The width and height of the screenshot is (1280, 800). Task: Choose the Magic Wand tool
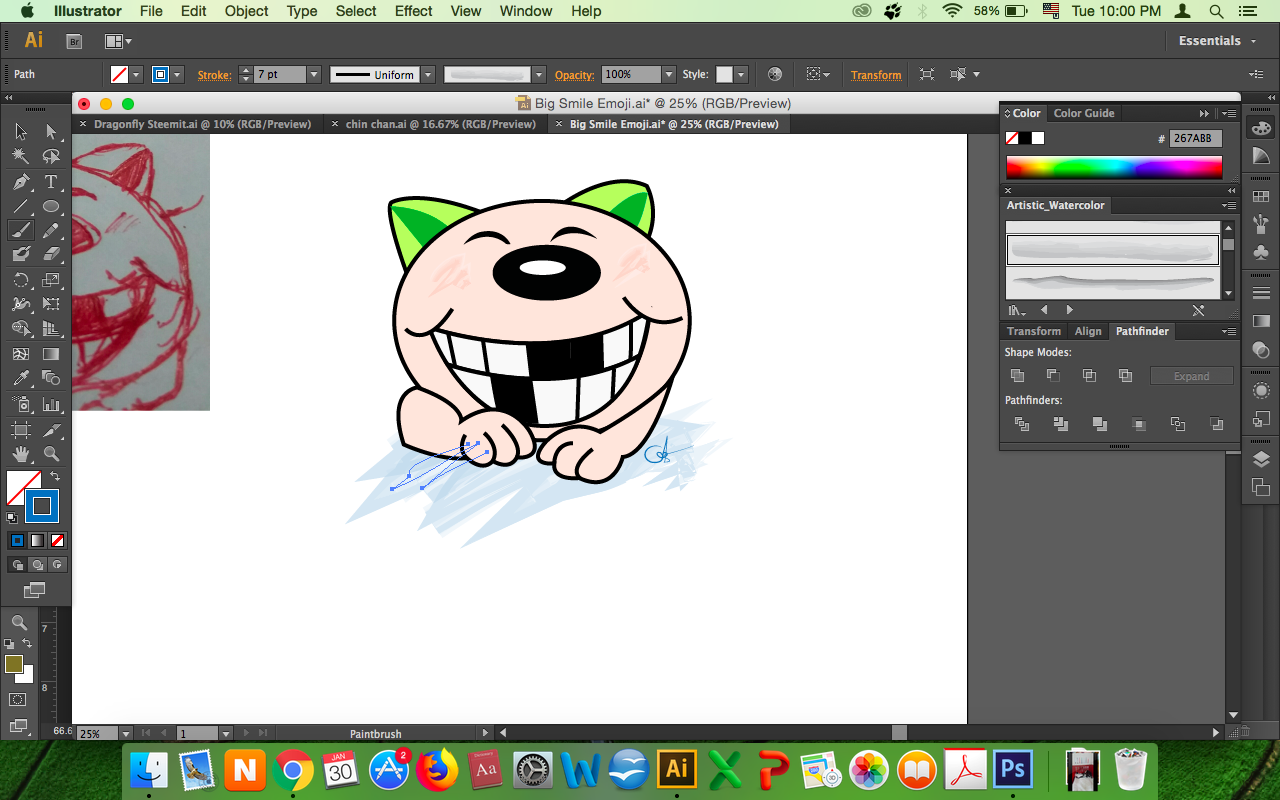pyautogui.click(x=21, y=156)
